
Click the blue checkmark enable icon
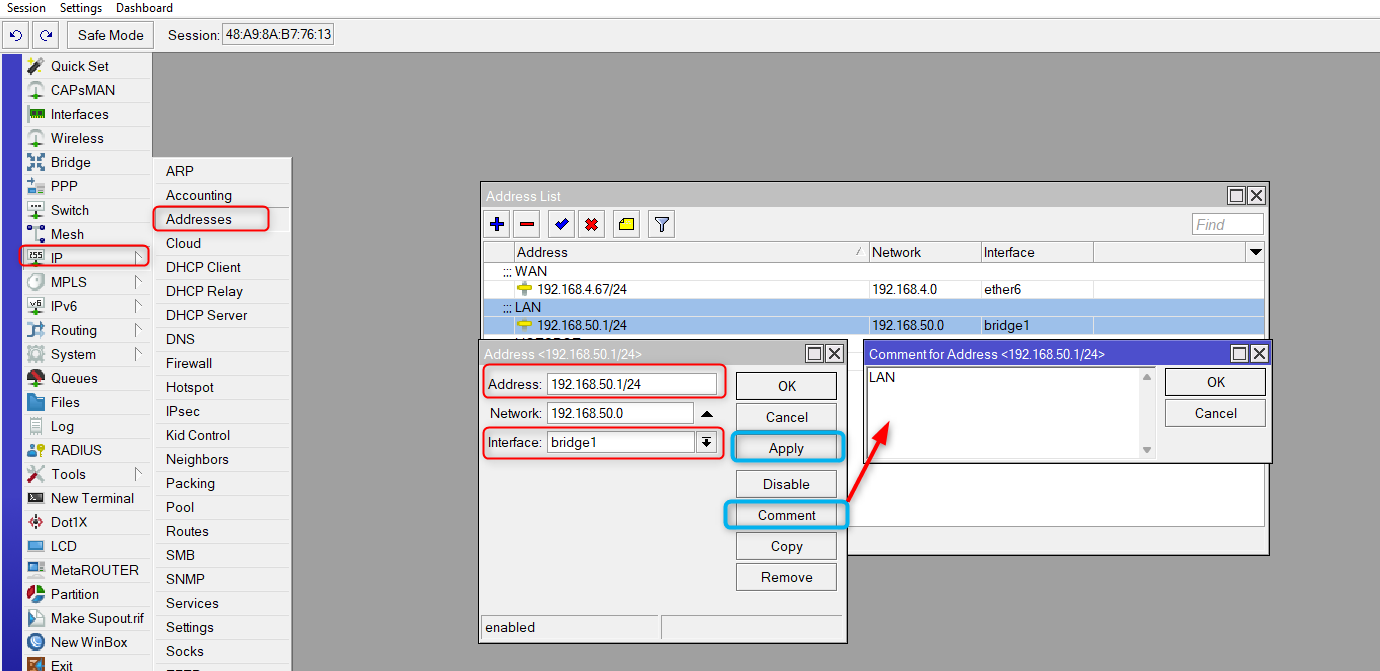[x=561, y=225]
